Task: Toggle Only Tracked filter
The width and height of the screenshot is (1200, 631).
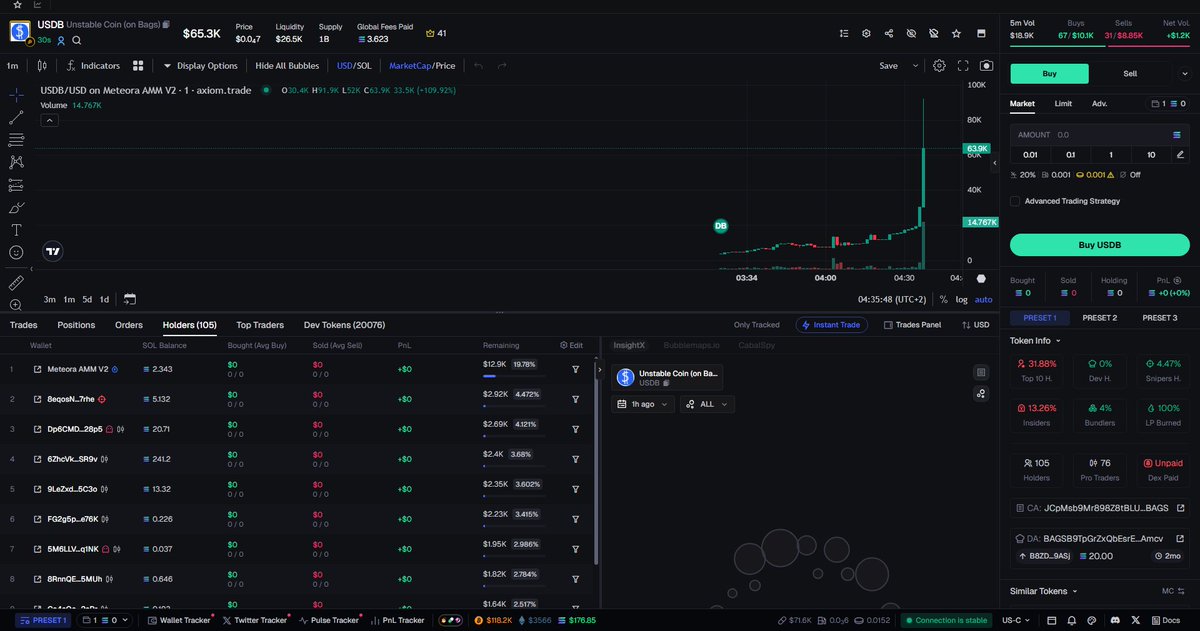Action: 756,325
